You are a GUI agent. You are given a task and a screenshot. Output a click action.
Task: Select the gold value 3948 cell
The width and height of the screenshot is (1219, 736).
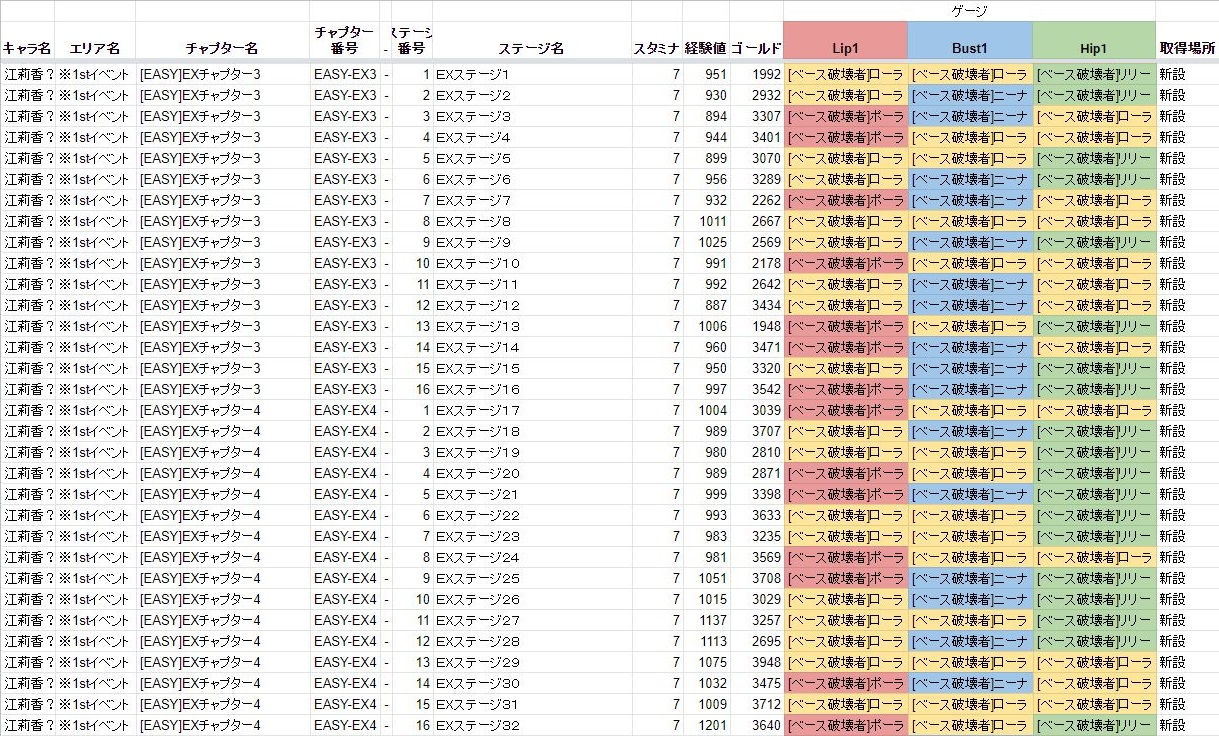765,663
